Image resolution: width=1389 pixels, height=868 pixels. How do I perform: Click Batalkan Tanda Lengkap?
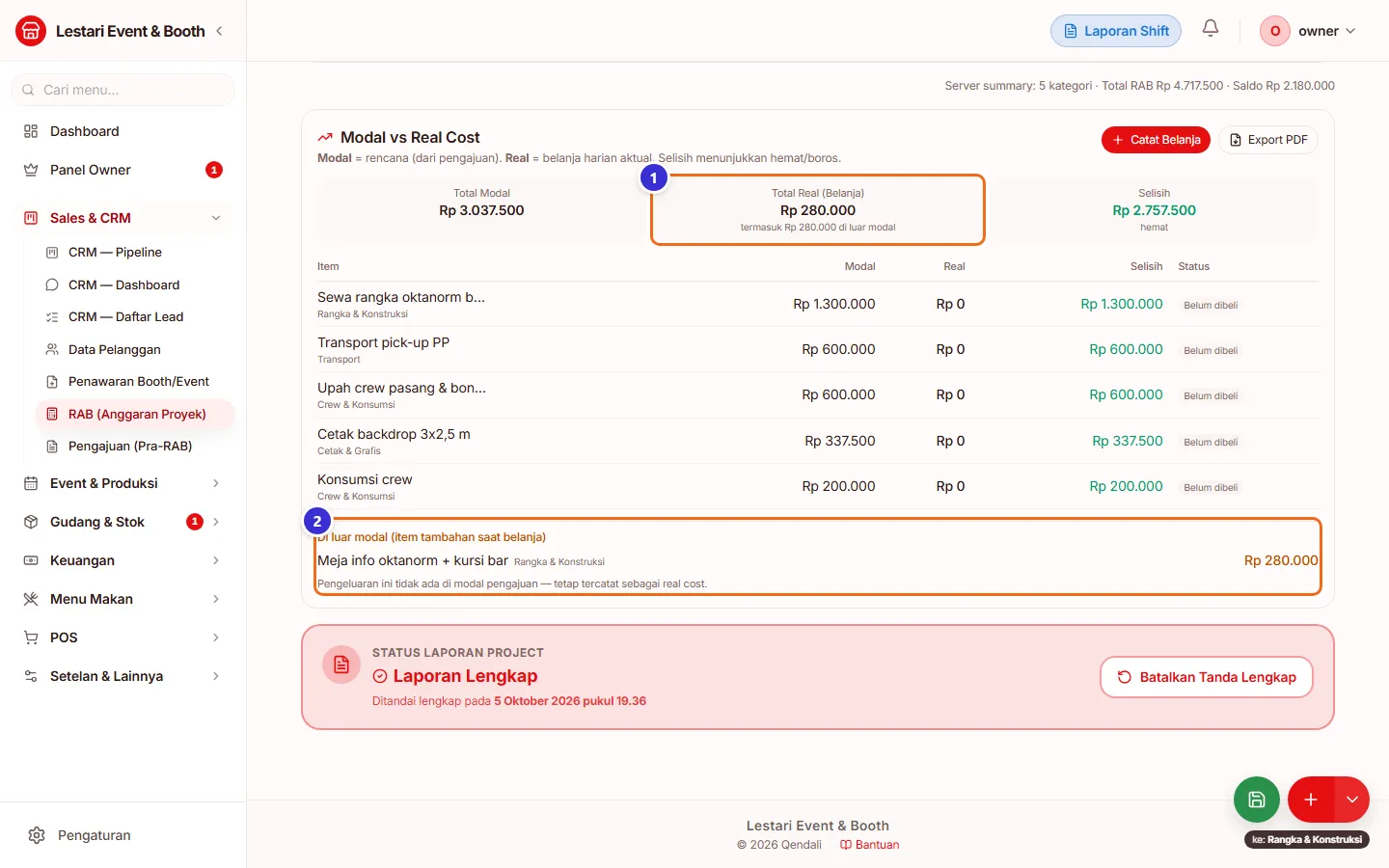(1207, 677)
